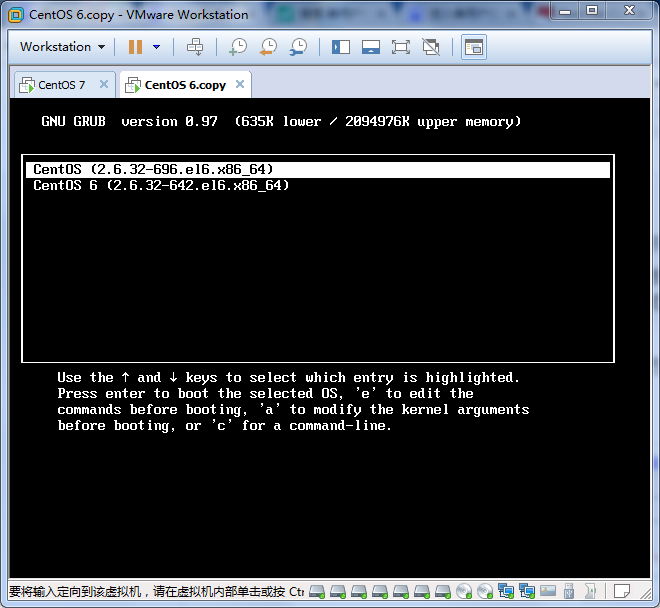Toggle the thumbnail bar icon

click(371, 47)
